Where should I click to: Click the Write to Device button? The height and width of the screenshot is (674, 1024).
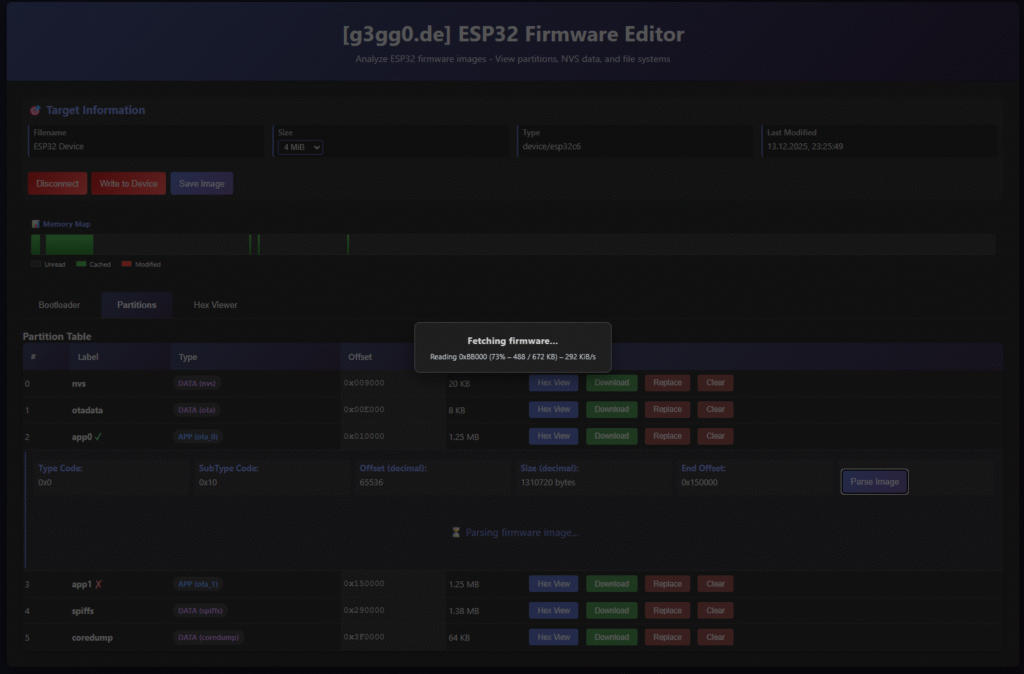128,184
